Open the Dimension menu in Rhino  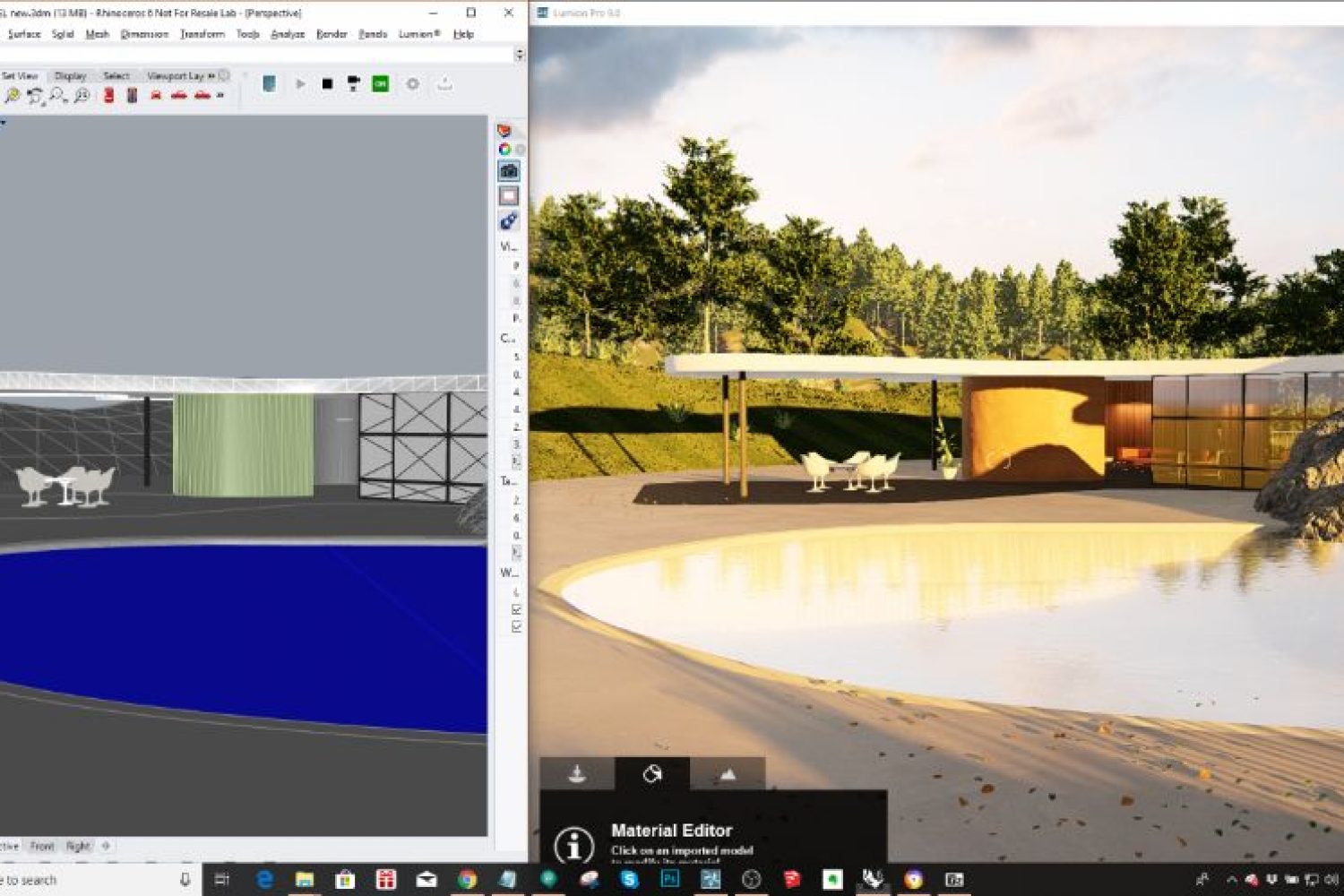(144, 34)
